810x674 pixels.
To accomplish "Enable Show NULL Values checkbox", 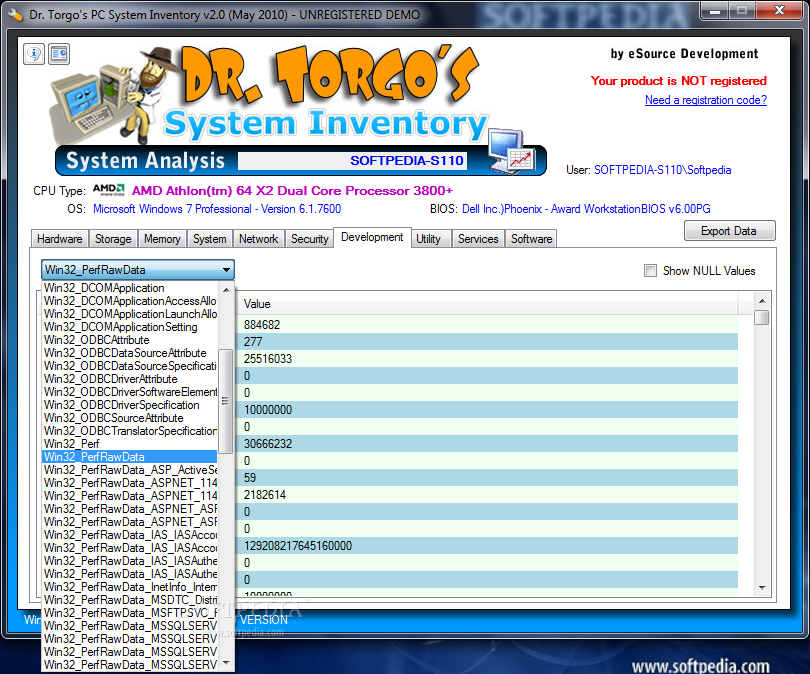I will pyautogui.click(x=650, y=271).
